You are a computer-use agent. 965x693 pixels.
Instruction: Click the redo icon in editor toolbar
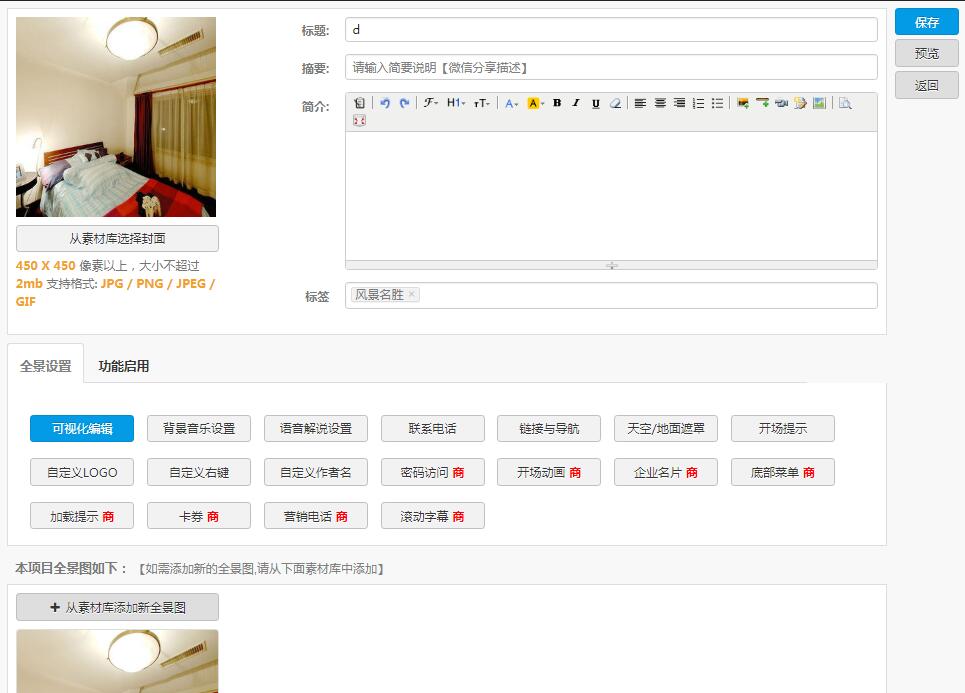point(404,103)
